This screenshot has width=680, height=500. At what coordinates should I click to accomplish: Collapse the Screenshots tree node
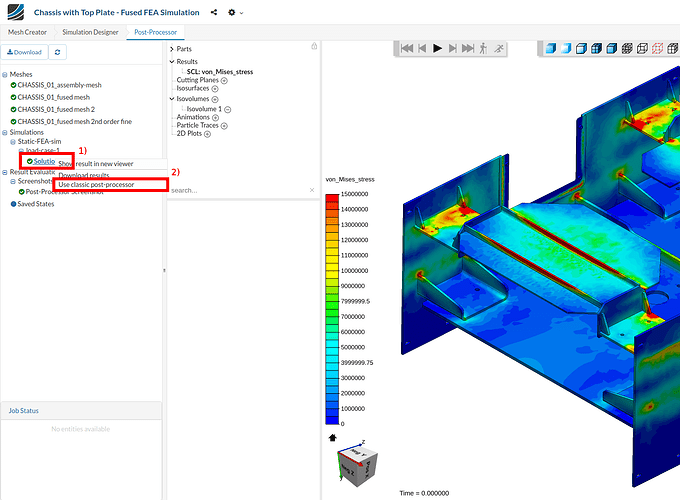[13, 181]
